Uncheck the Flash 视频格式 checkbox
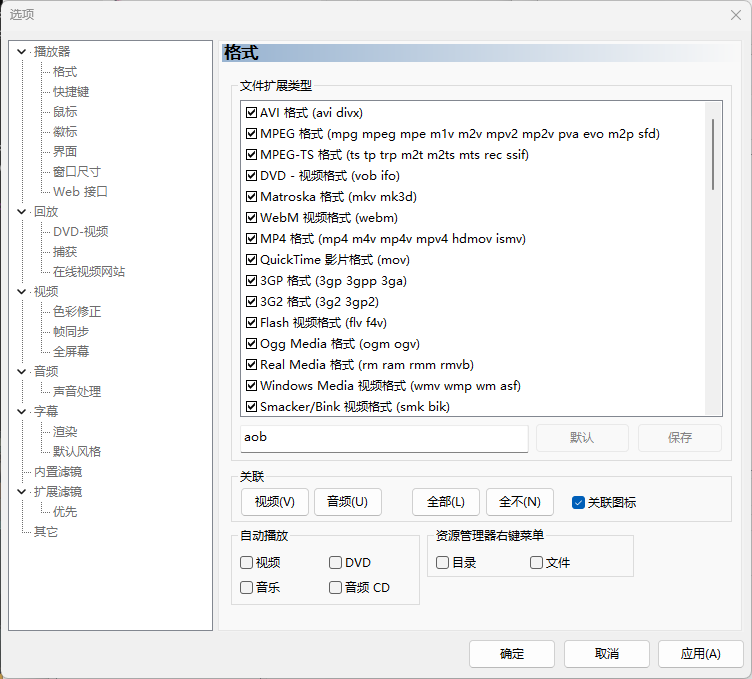This screenshot has width=752, height=679. 251,323
